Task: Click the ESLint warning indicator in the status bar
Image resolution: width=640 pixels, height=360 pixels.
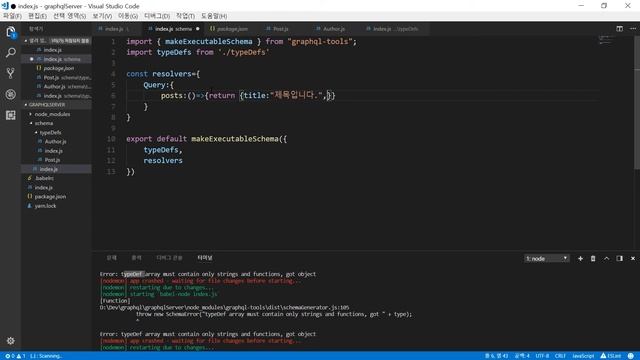Action: click(611, 356)
